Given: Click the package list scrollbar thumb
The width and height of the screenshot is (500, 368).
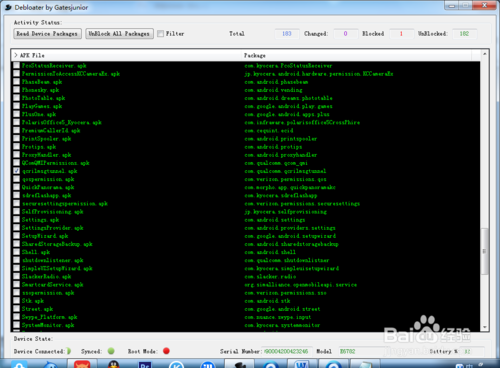Looking at the screenshot, I should coord(485,251).
